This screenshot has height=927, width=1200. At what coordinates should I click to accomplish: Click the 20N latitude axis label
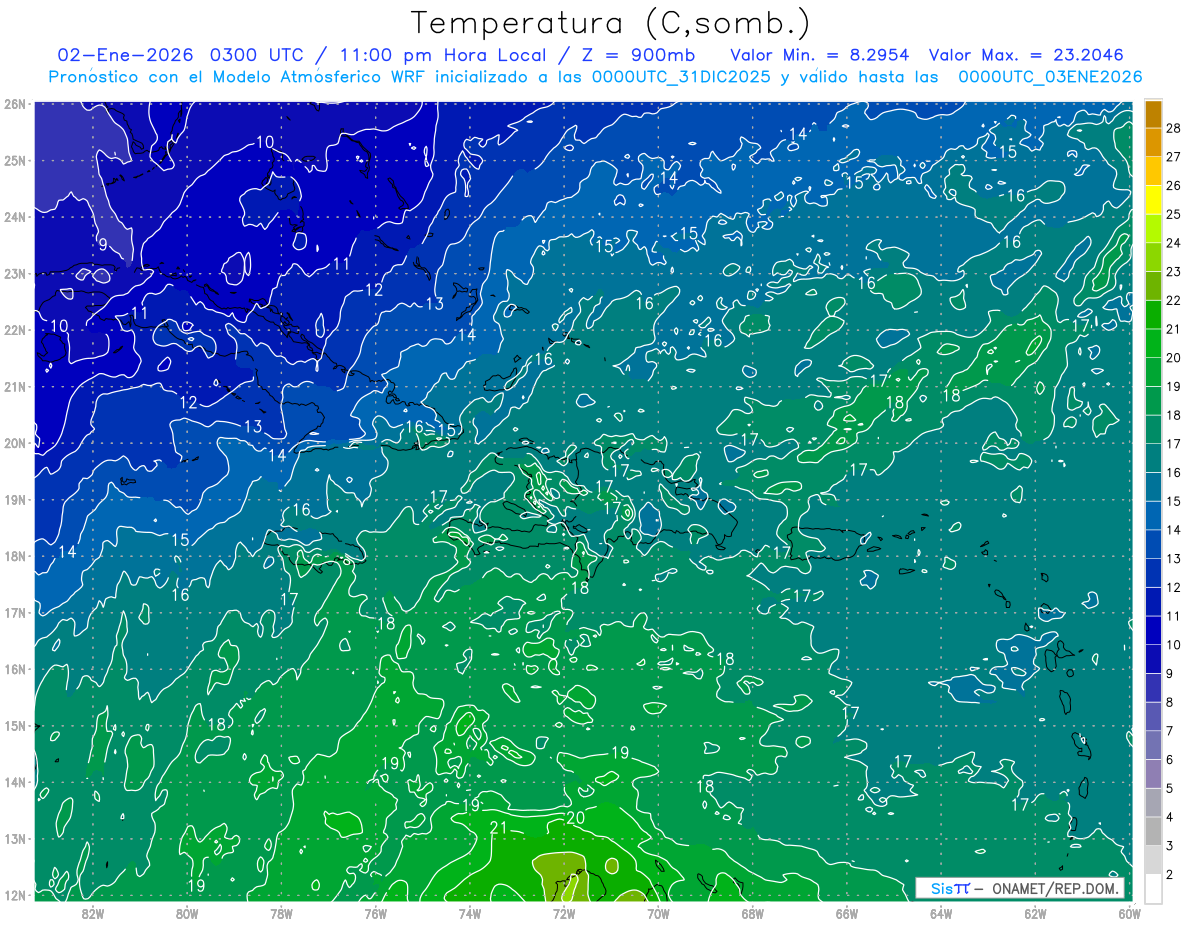(14, 443)
